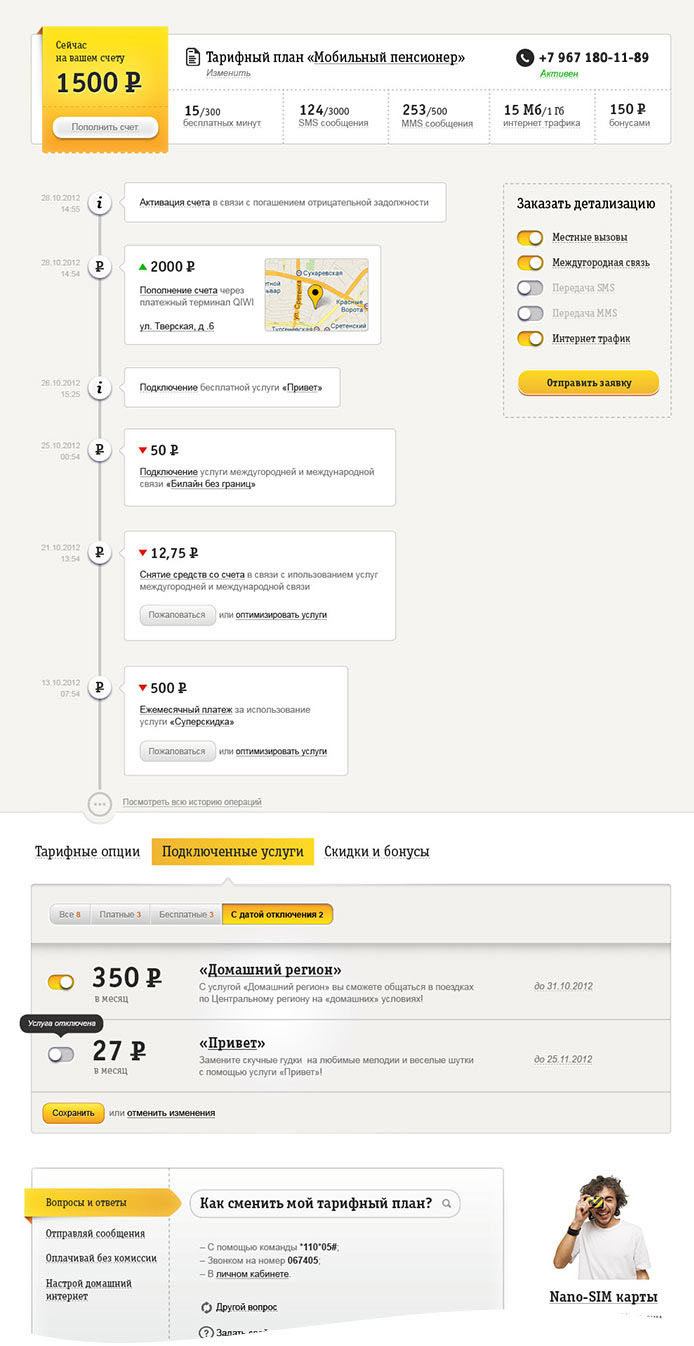The width and height of the screenshot is (694, 1346).
Task: Enable the "Привет" service switch
Action: tap(61, 1054)
